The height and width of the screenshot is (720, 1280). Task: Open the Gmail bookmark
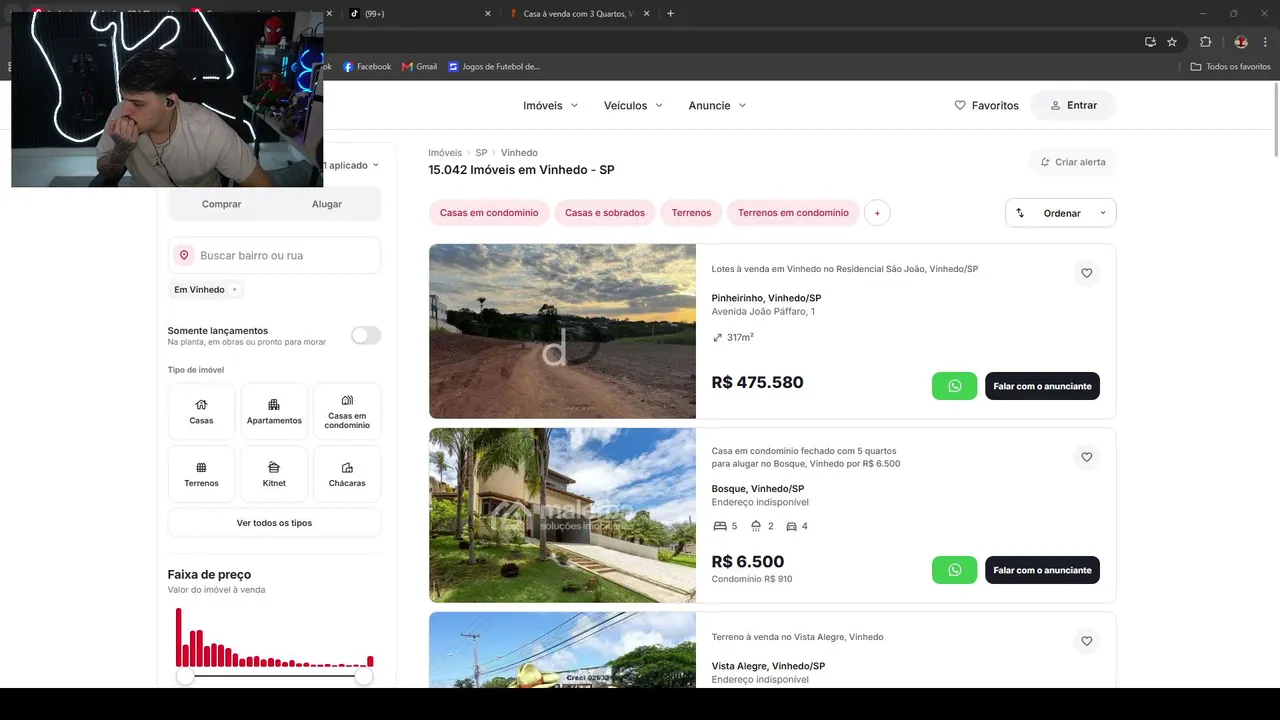coord(420,67)
